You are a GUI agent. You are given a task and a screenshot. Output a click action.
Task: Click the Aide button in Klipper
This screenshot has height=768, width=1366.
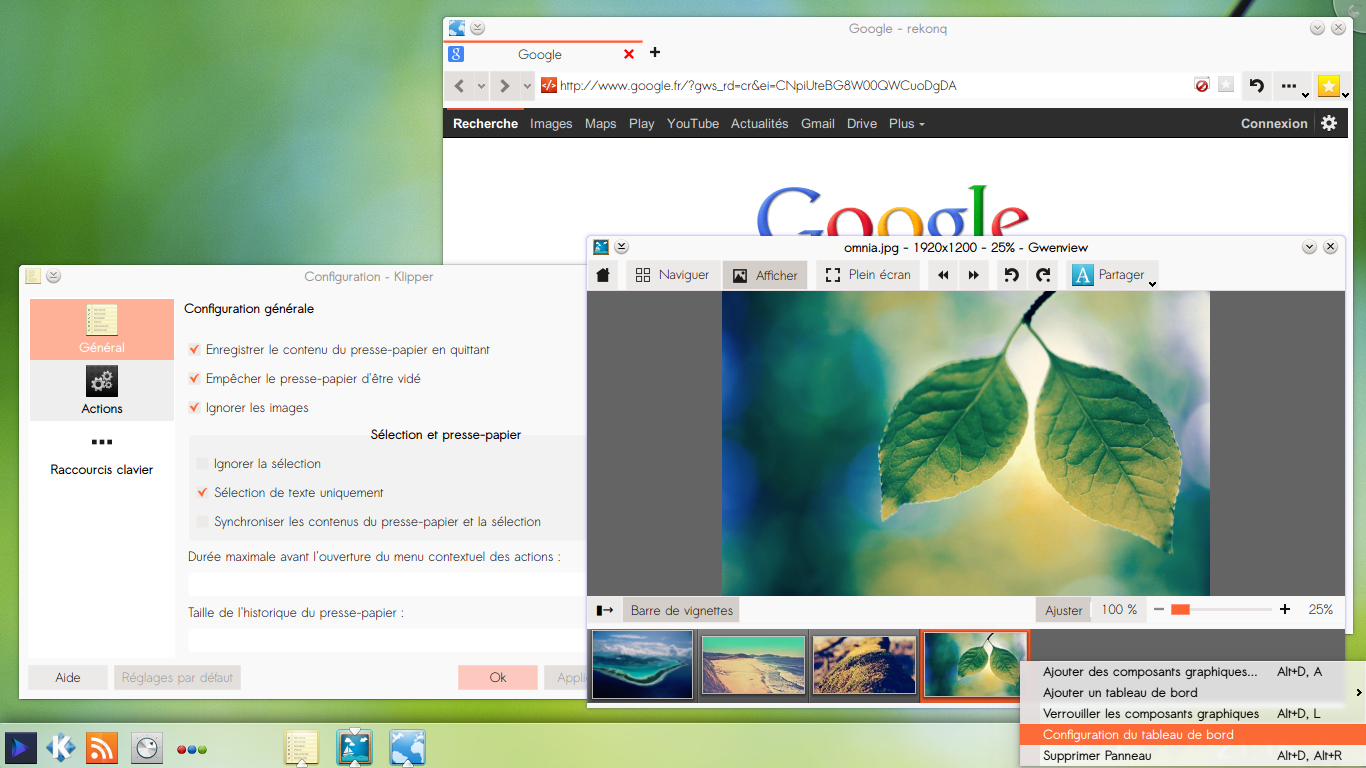pyautogui.click(x=68, y=677)
